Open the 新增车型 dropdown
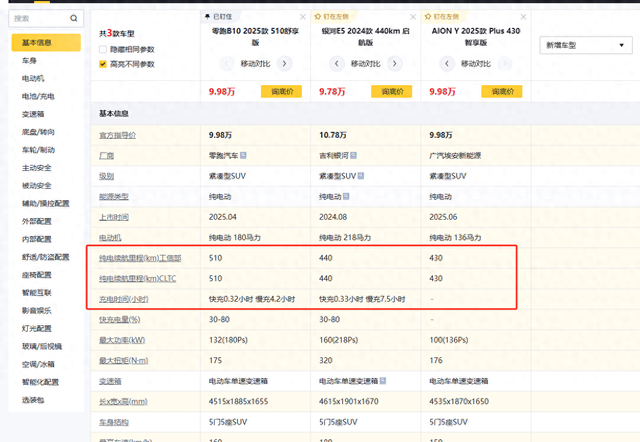 pyautogui.click(x=586, y=45)
